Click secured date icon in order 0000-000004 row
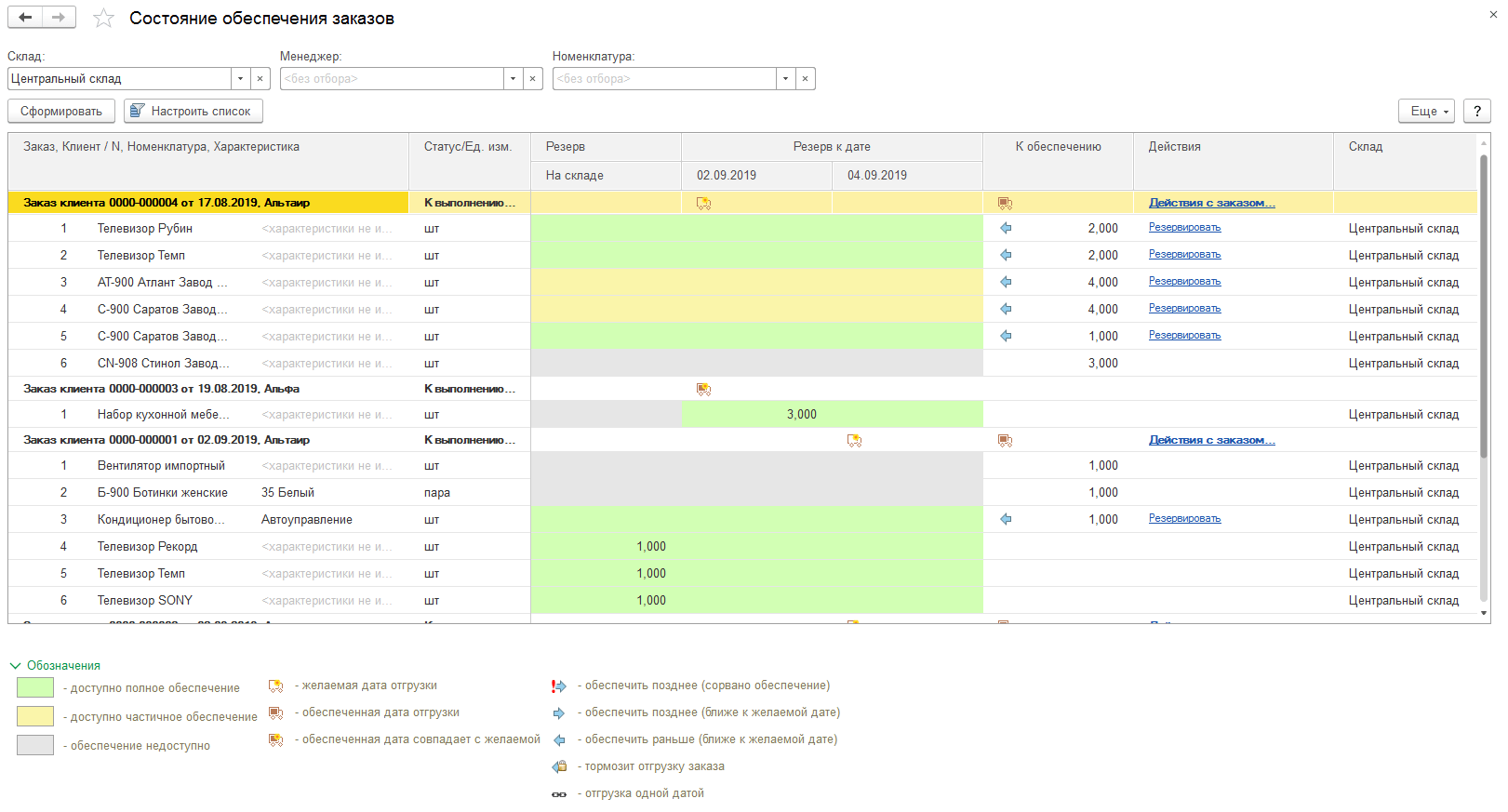 point(1005,203)
